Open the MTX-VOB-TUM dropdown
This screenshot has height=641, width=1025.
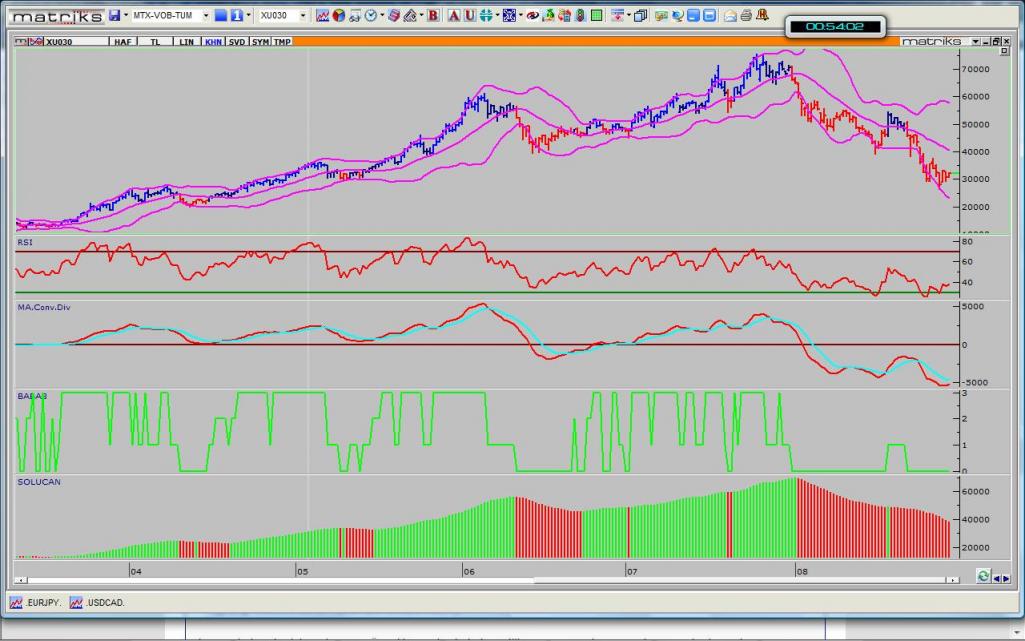coord(206,16)
